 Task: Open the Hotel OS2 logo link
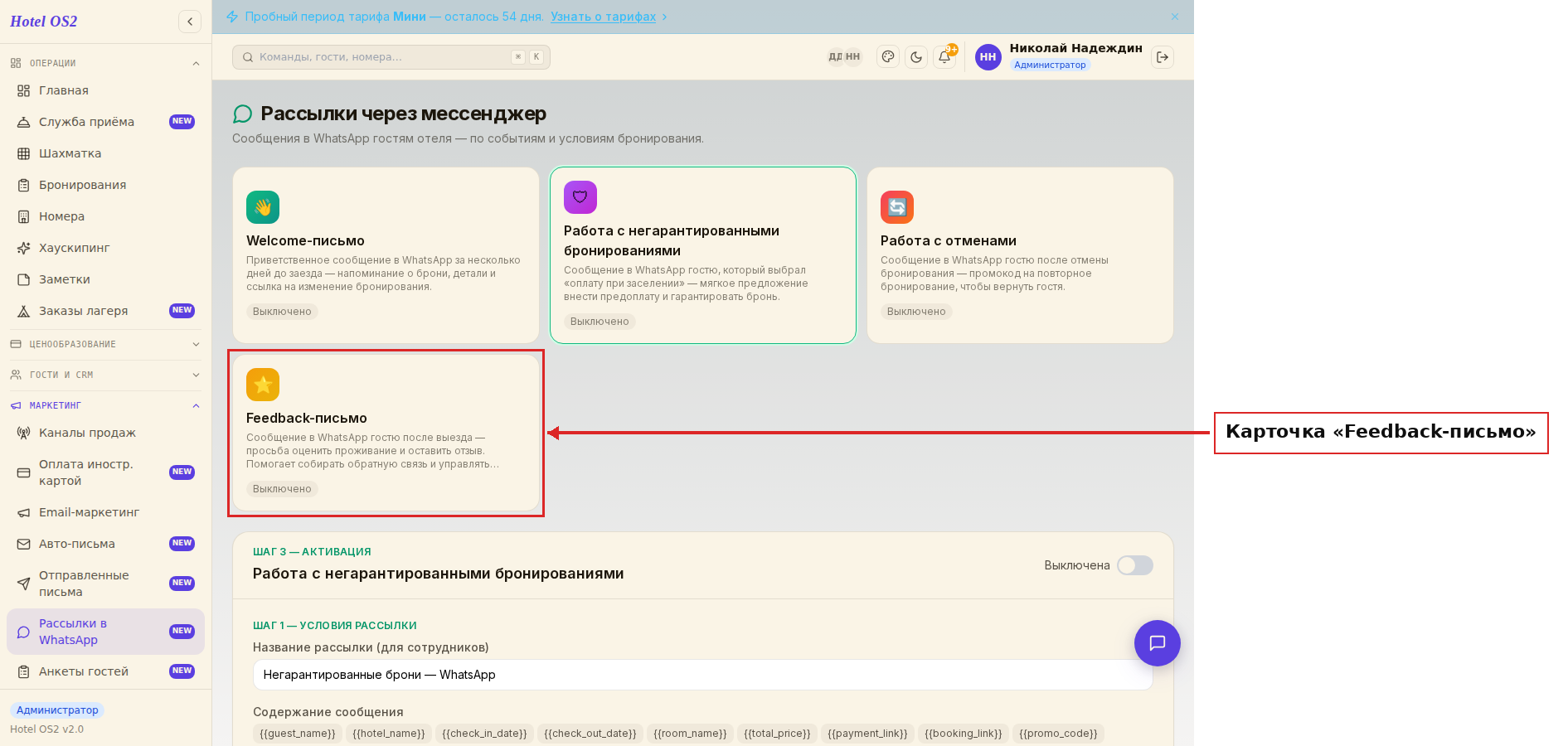[44, 22]
